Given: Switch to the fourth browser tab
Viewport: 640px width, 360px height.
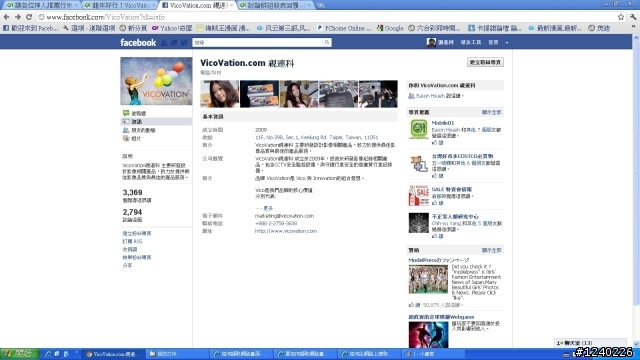Looking at the screenshot, I should click(x=276, y=5).
